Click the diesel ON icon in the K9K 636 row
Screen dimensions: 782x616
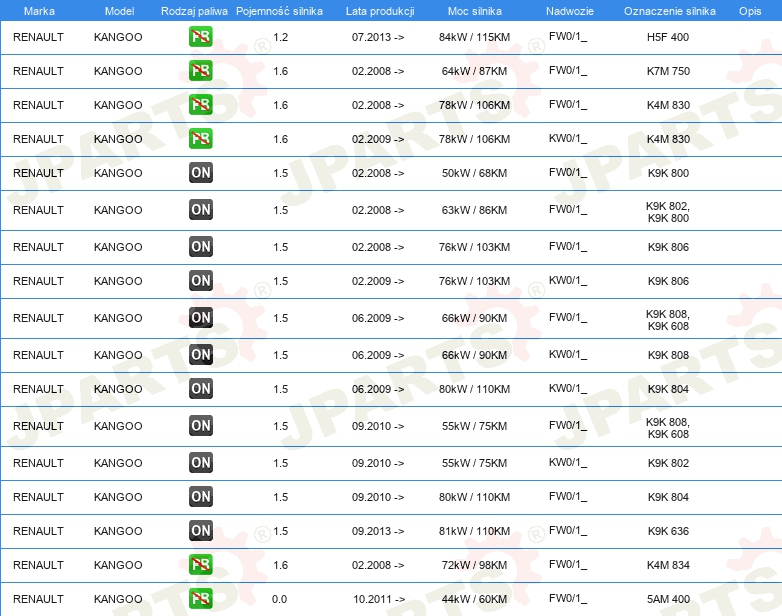[x=200, y=530]
